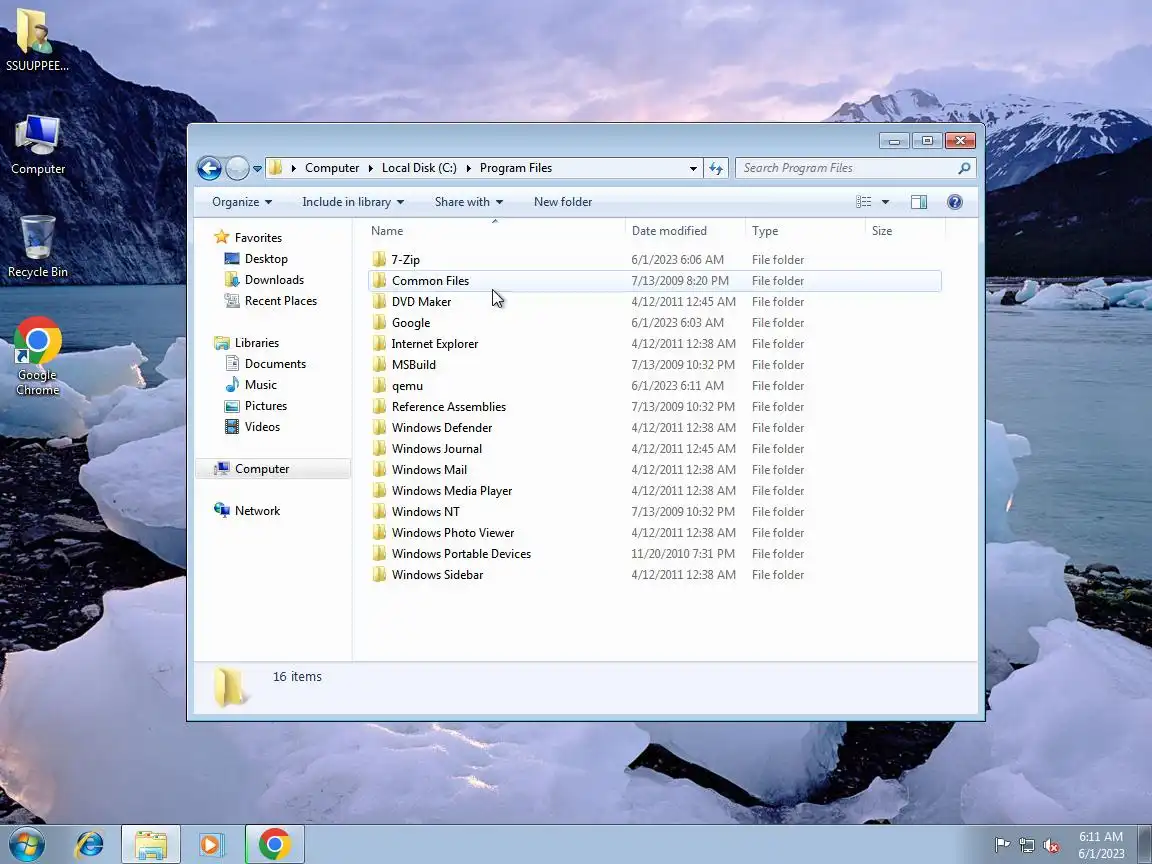The height and width of the screenshot is (864, 1152).
Task: Refresh the Program Files folder view
Action: point(716,168)
